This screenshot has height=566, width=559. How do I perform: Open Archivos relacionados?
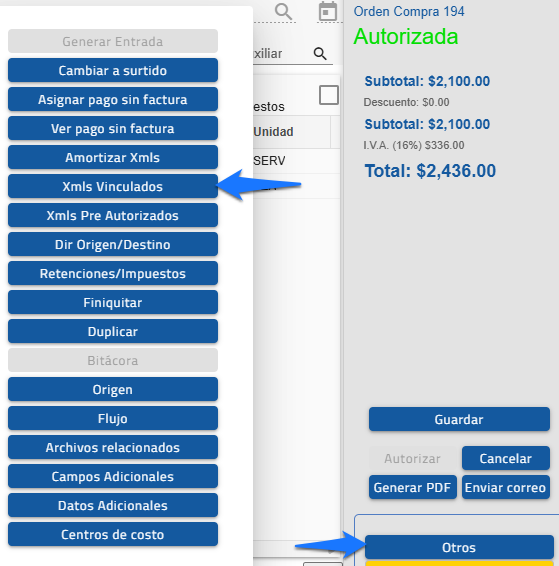pos(113,447)
